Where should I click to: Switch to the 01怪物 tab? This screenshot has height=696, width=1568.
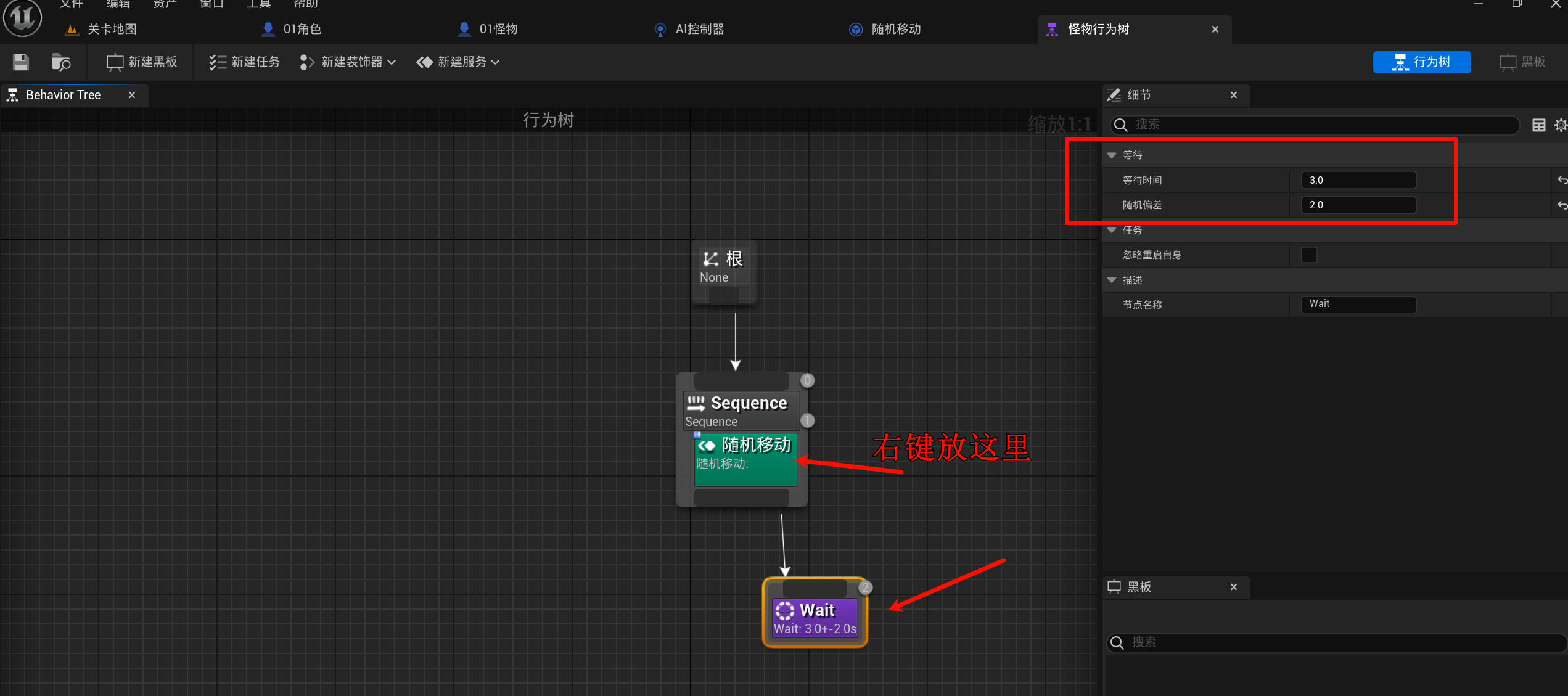click(498, 29)
